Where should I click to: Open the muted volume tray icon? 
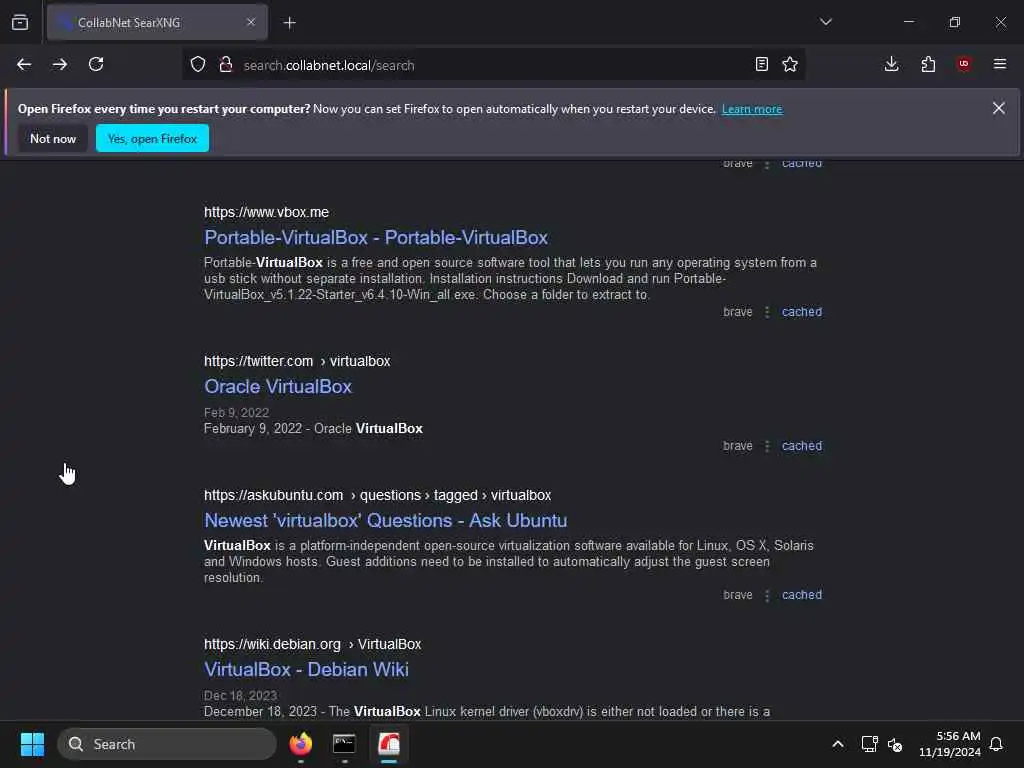click(x=895, y=744)
